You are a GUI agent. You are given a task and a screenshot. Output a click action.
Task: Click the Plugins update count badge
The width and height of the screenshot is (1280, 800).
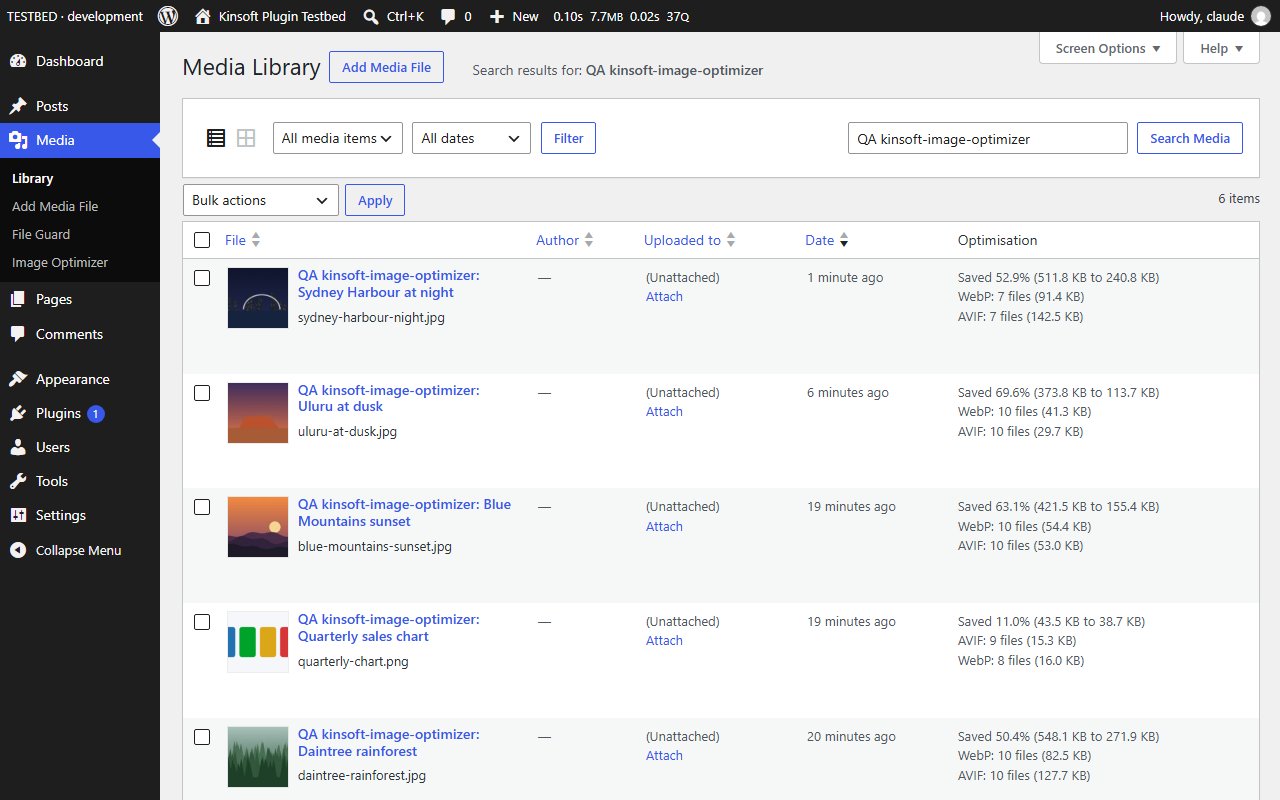96,413
